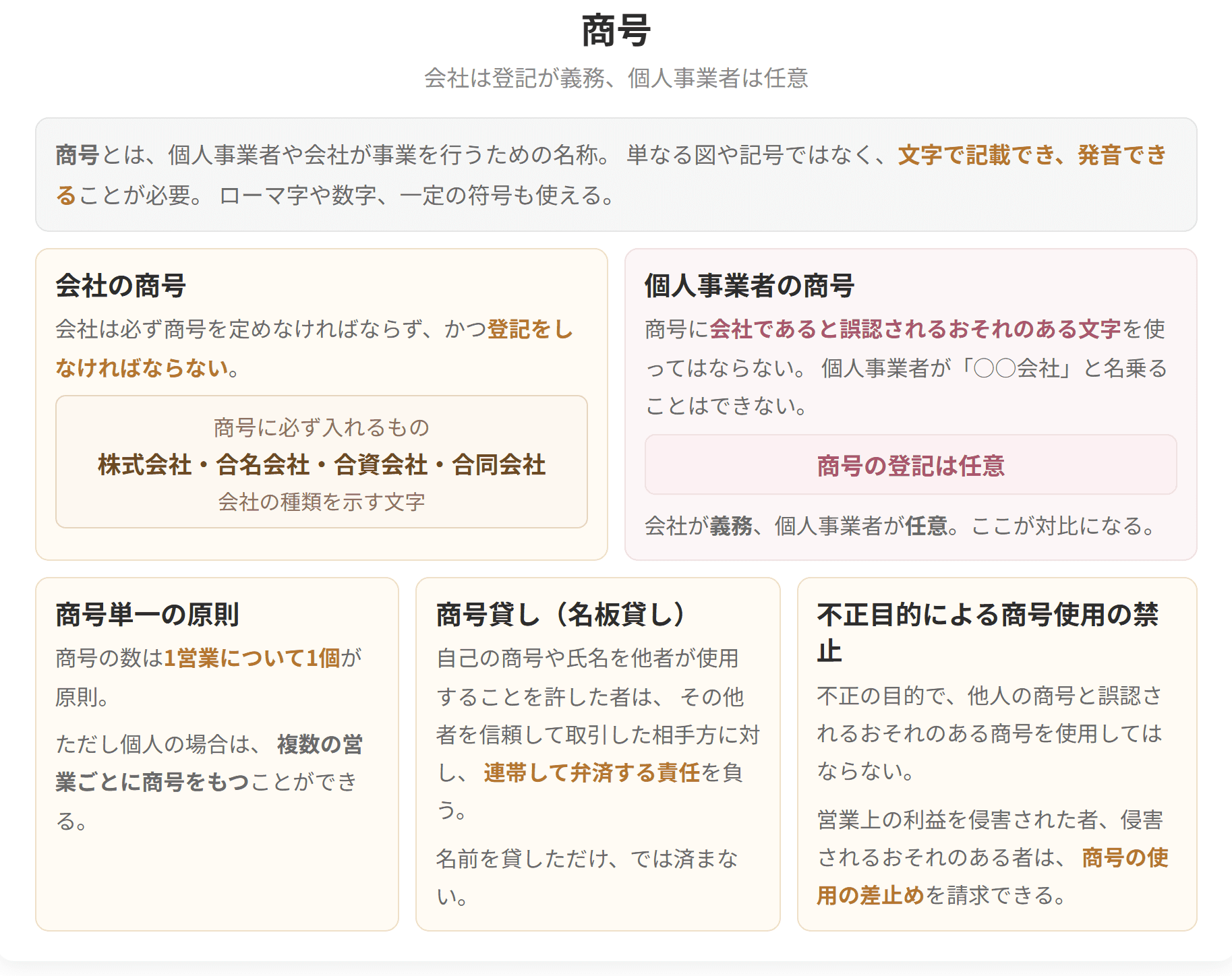
Task: Click paragraph starting 自己の商号や氏名を他者が使用
Action: click(598, 735)
